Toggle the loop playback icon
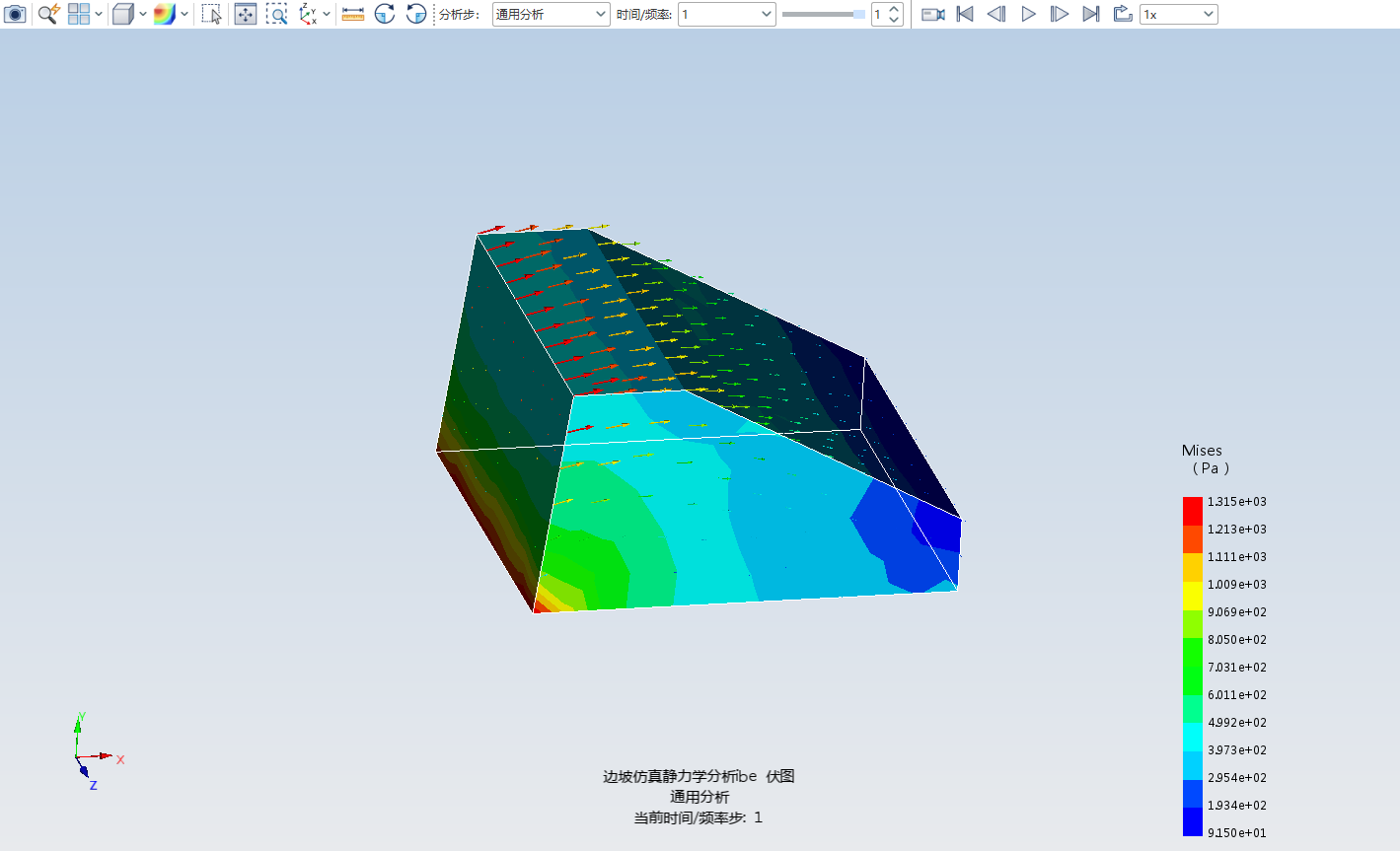This screenshot has height=851, width=1400. click(1122, 14)
